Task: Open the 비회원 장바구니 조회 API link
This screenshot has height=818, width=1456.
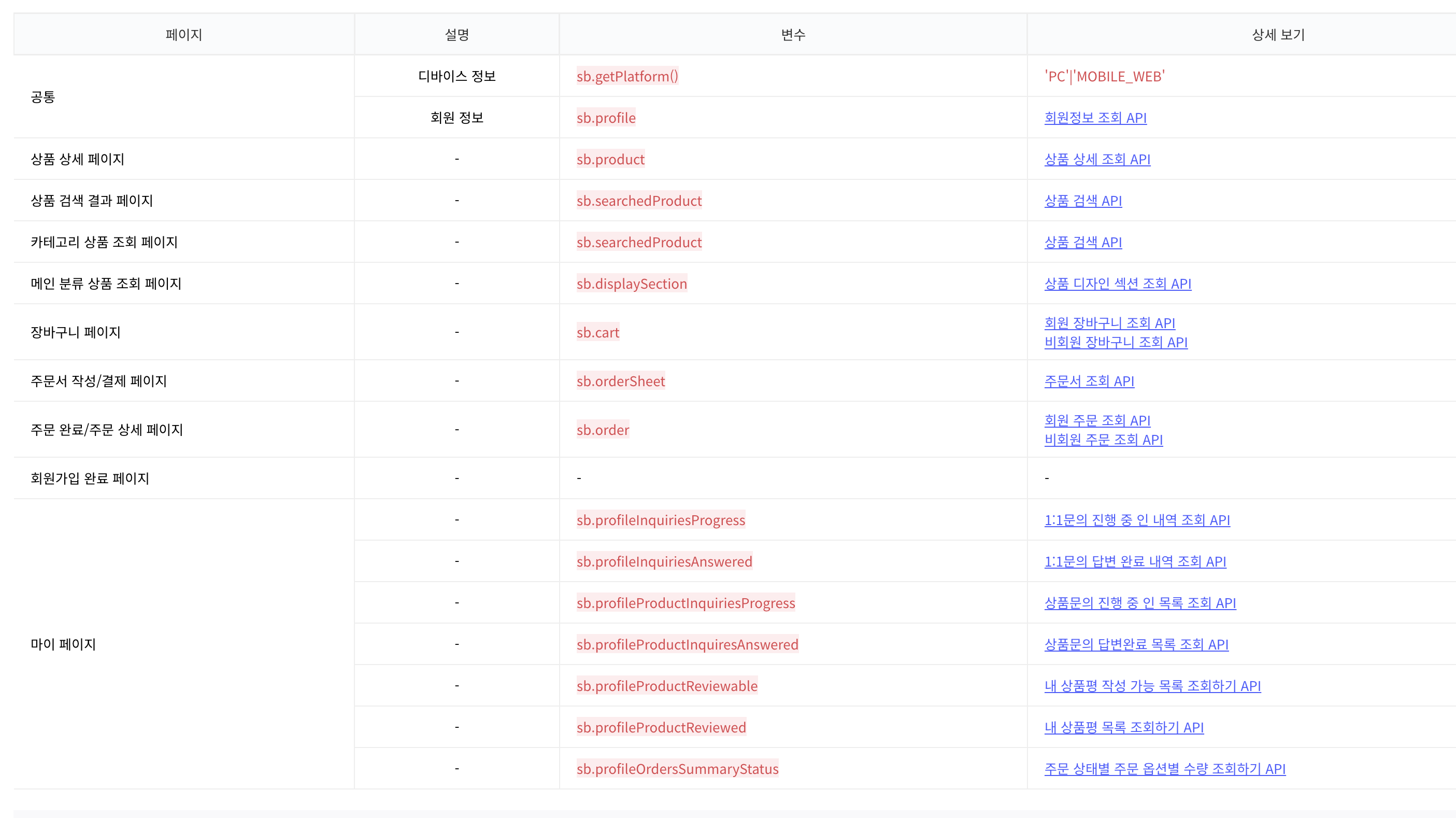Action: coord(1115,342)
